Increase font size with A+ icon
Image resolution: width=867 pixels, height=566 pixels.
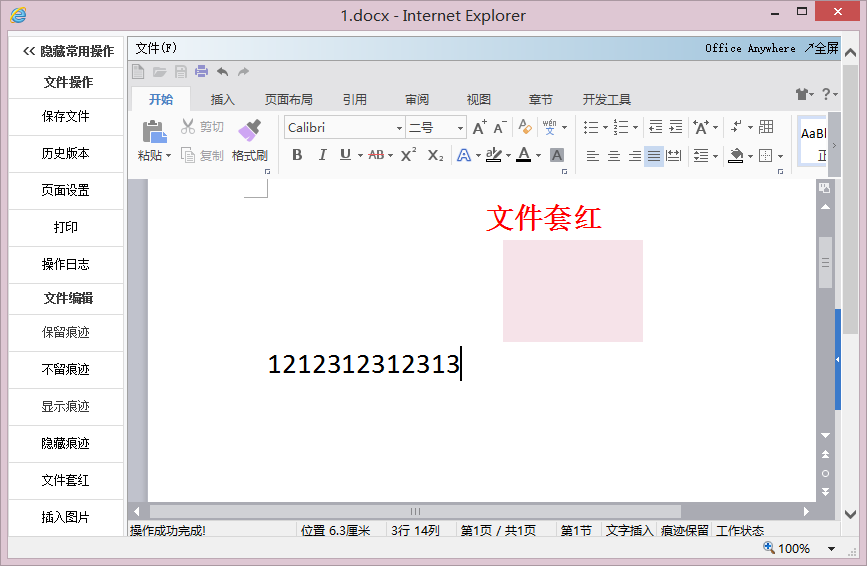pos(479,128)
